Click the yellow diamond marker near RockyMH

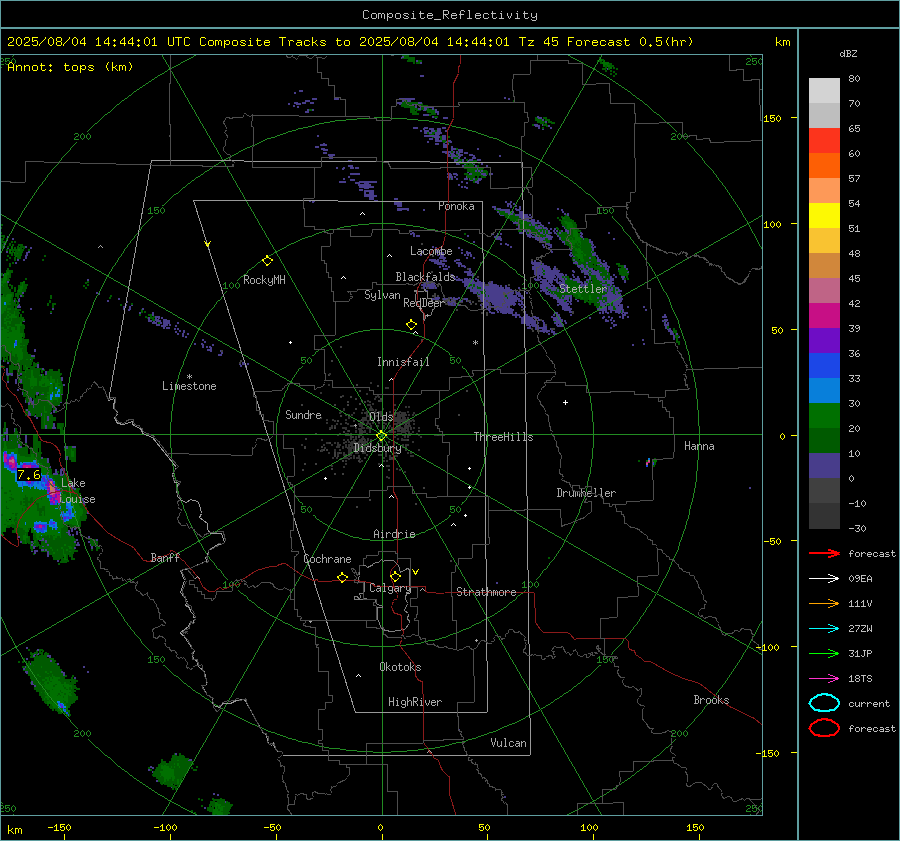click(x=267, y=261)
